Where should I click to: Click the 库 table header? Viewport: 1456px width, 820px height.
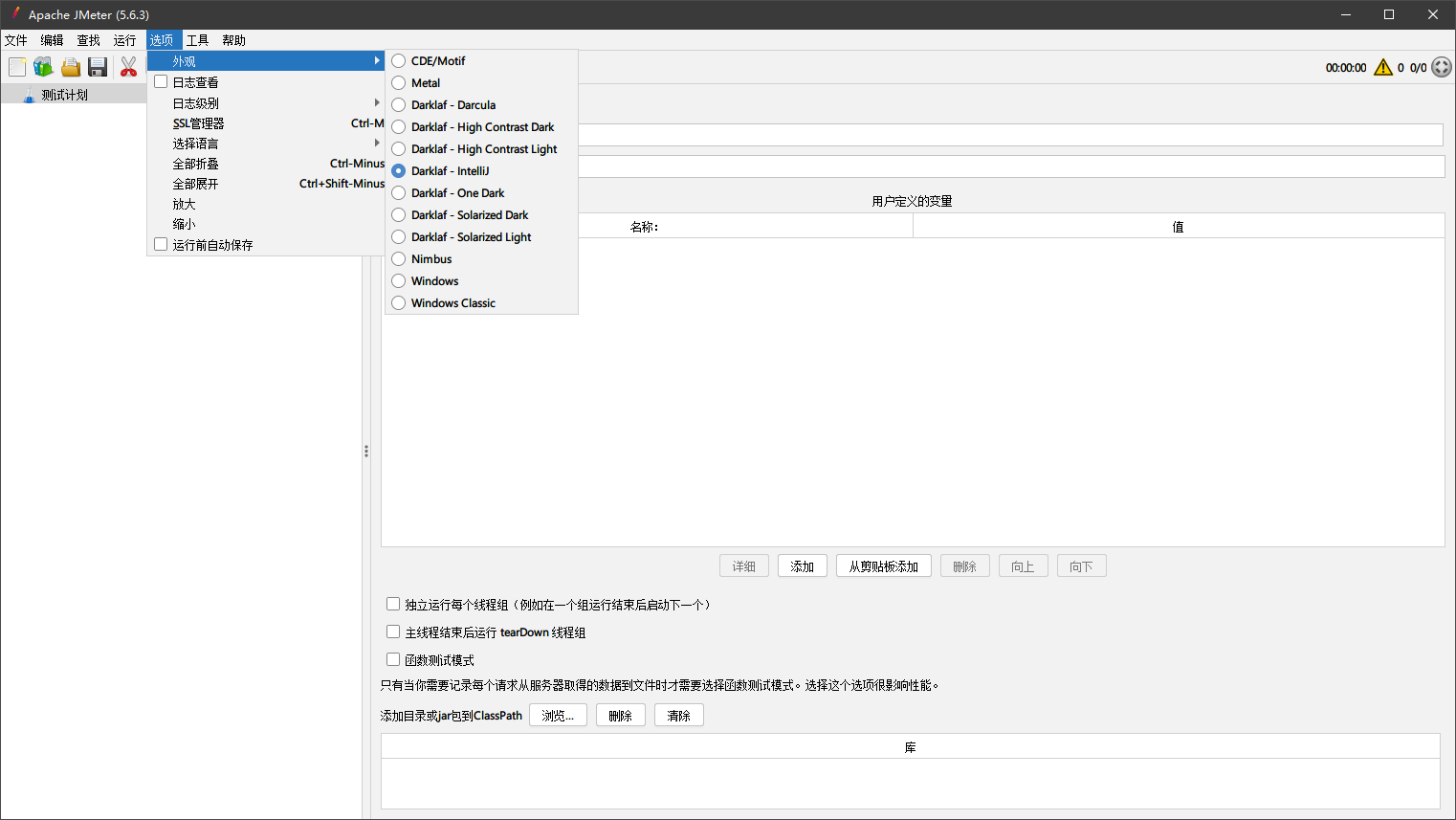911,747
